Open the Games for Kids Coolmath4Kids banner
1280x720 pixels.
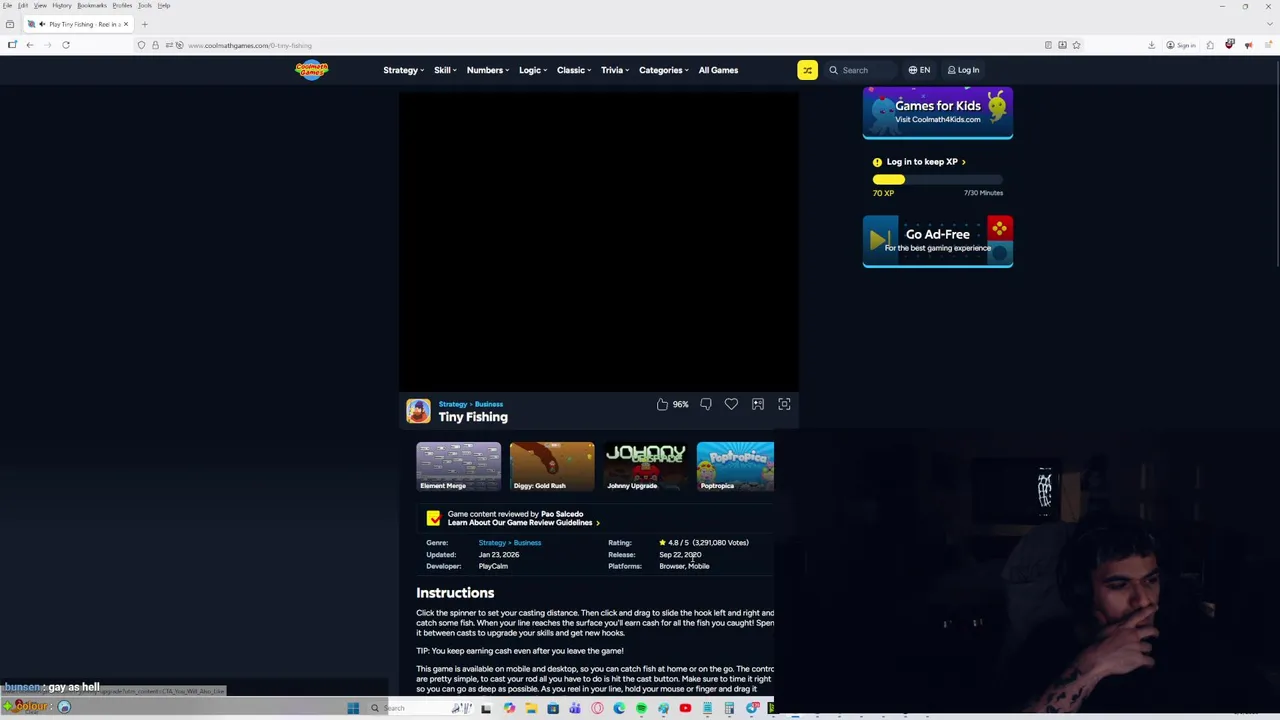click(938, 112)
